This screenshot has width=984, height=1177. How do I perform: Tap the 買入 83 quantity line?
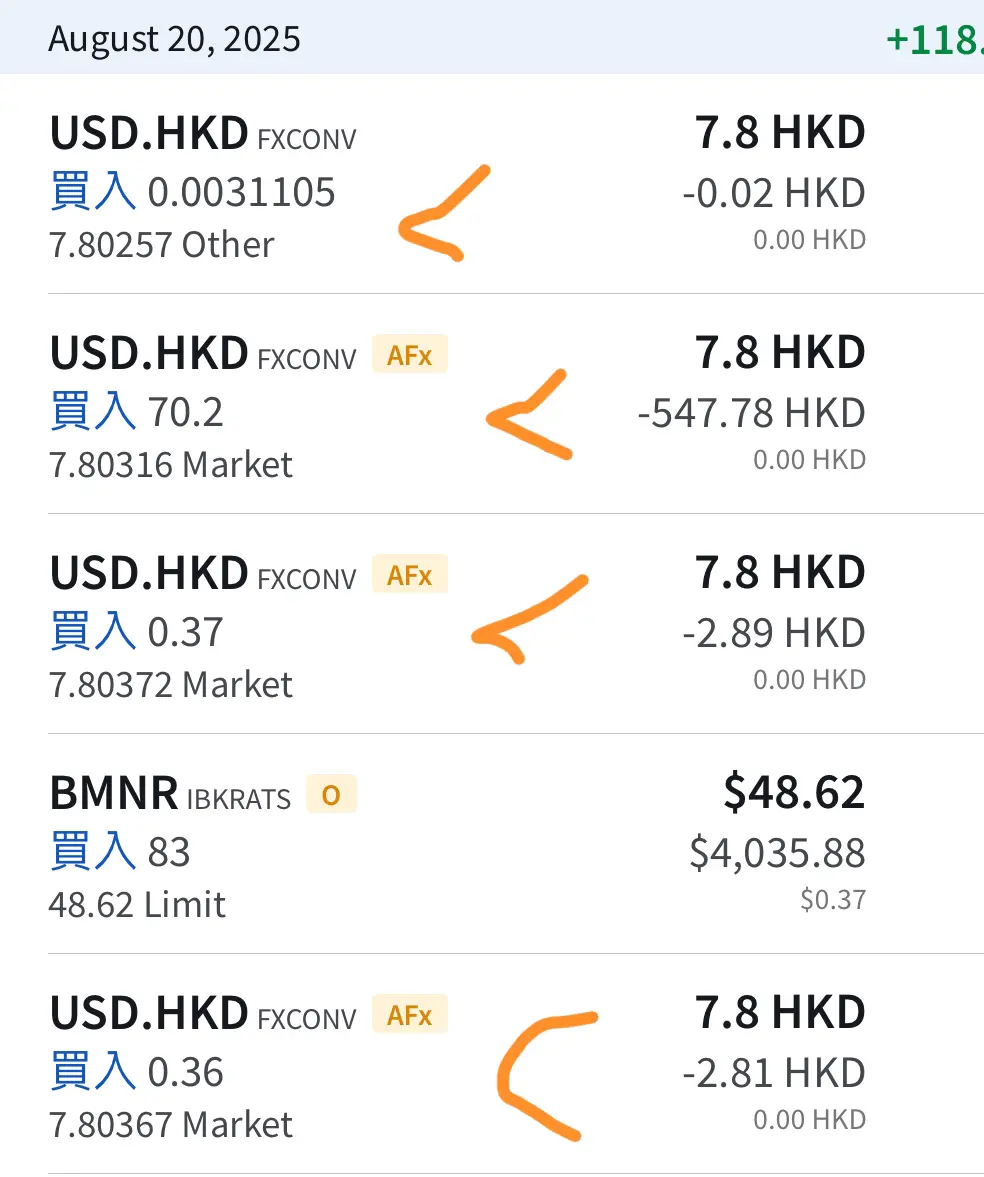(x=120, y=852)
